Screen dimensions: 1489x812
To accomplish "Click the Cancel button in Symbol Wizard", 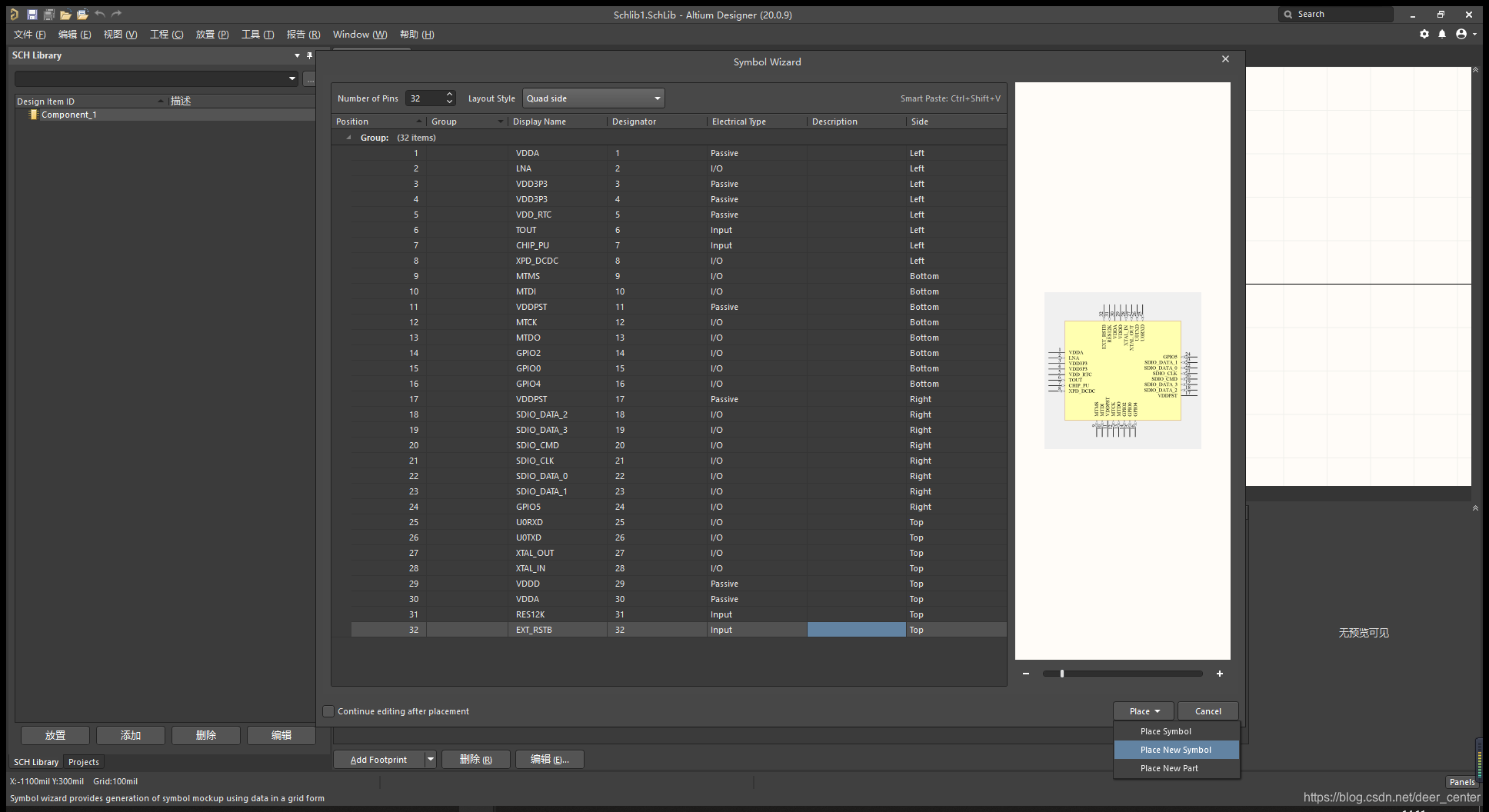I will (x=1208, y=711).
